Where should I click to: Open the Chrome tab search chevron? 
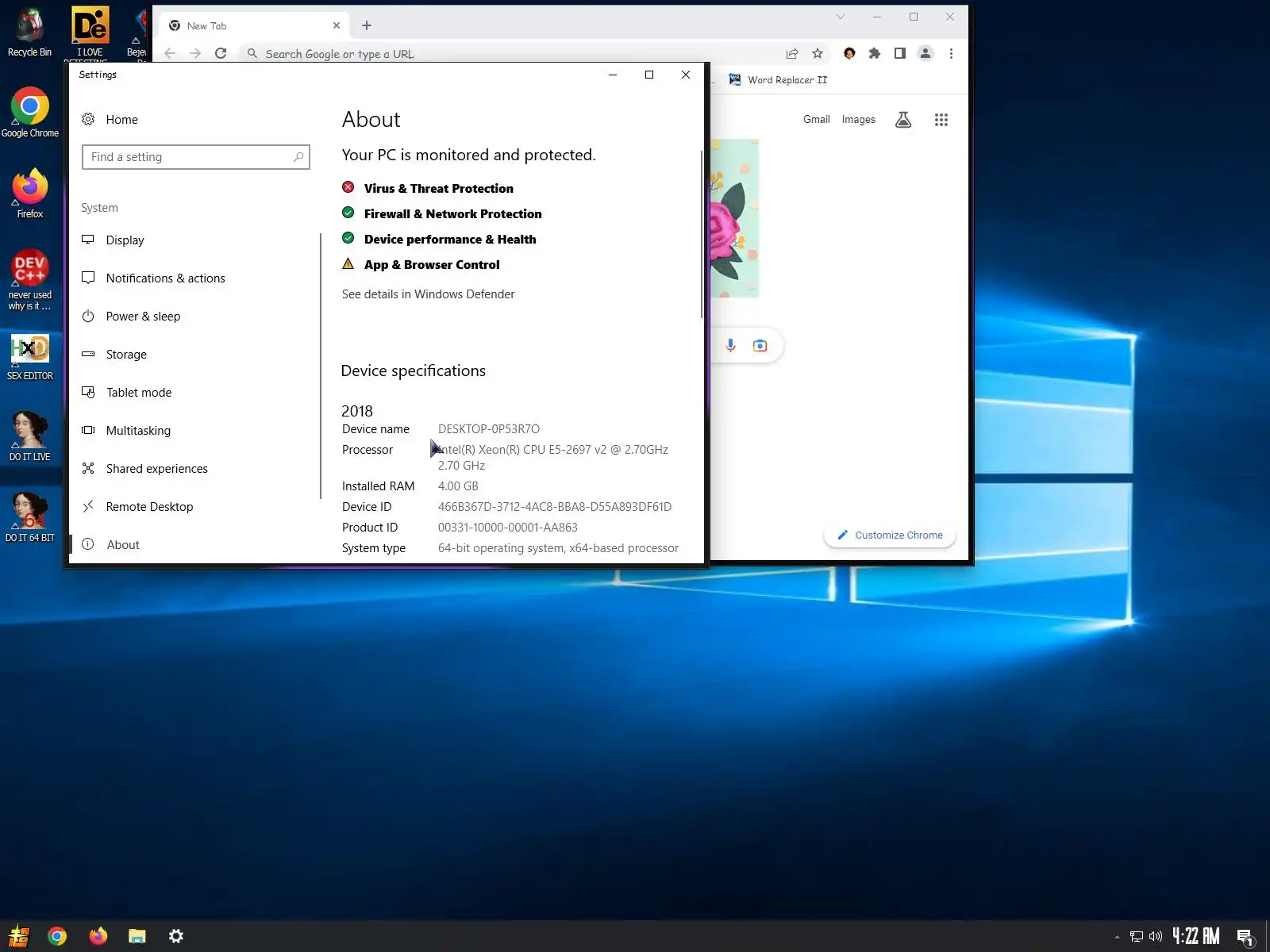[841, 17]
